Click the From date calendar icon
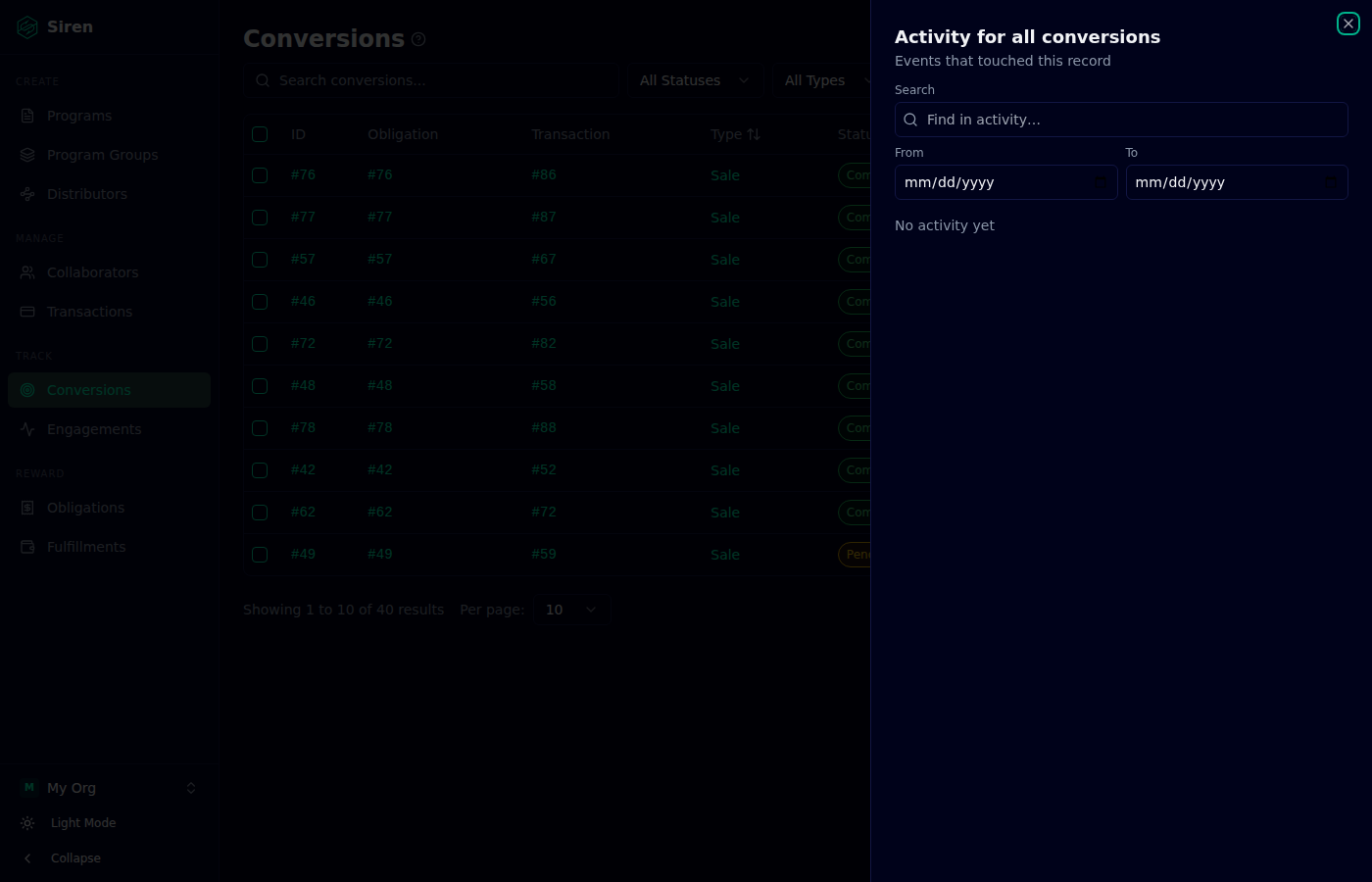Image resolution: width=1372 pixels, height=882 pixels. [x=1100, y=182]
